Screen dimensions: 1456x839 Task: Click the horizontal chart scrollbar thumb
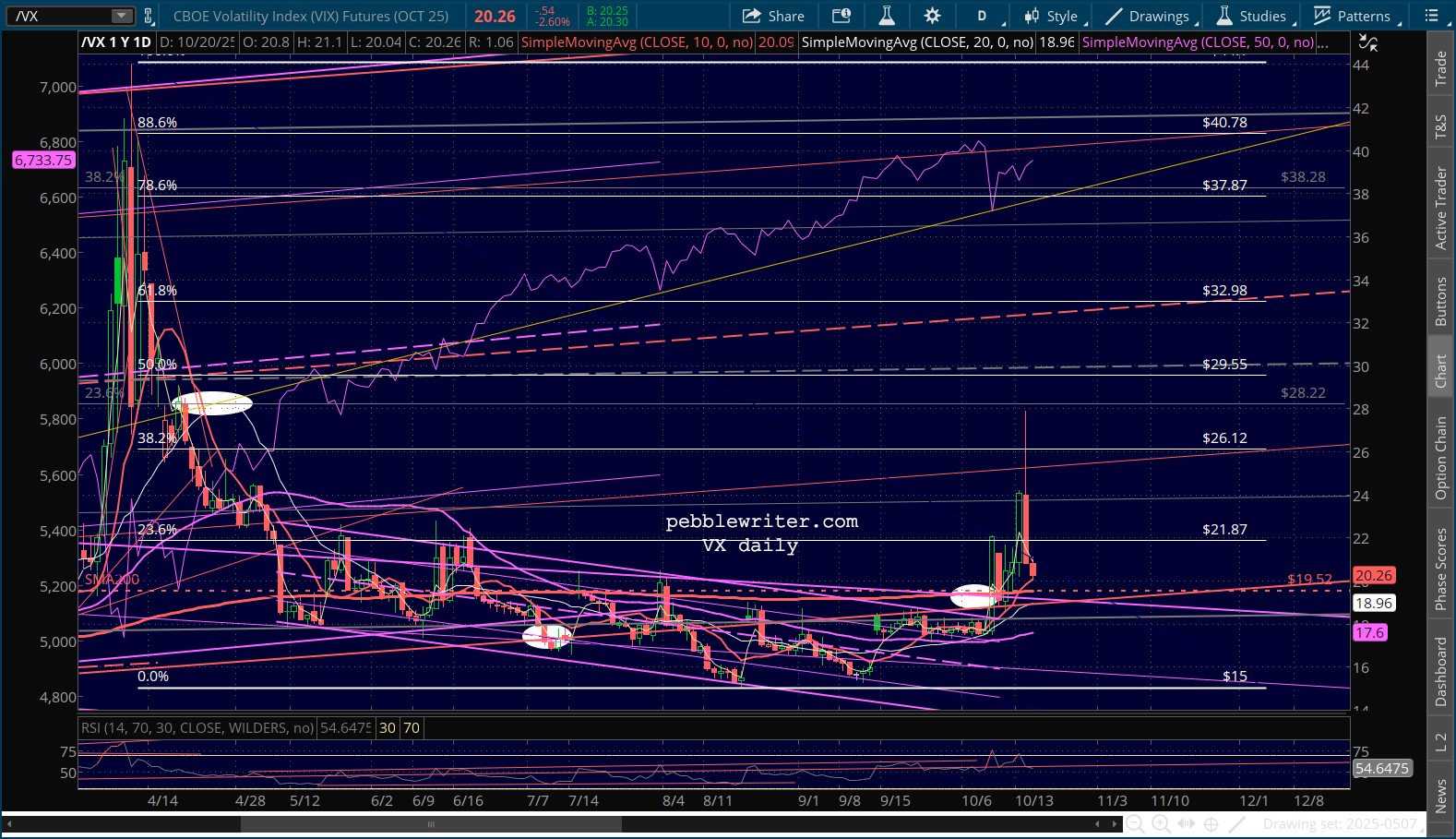coord(431,824)
